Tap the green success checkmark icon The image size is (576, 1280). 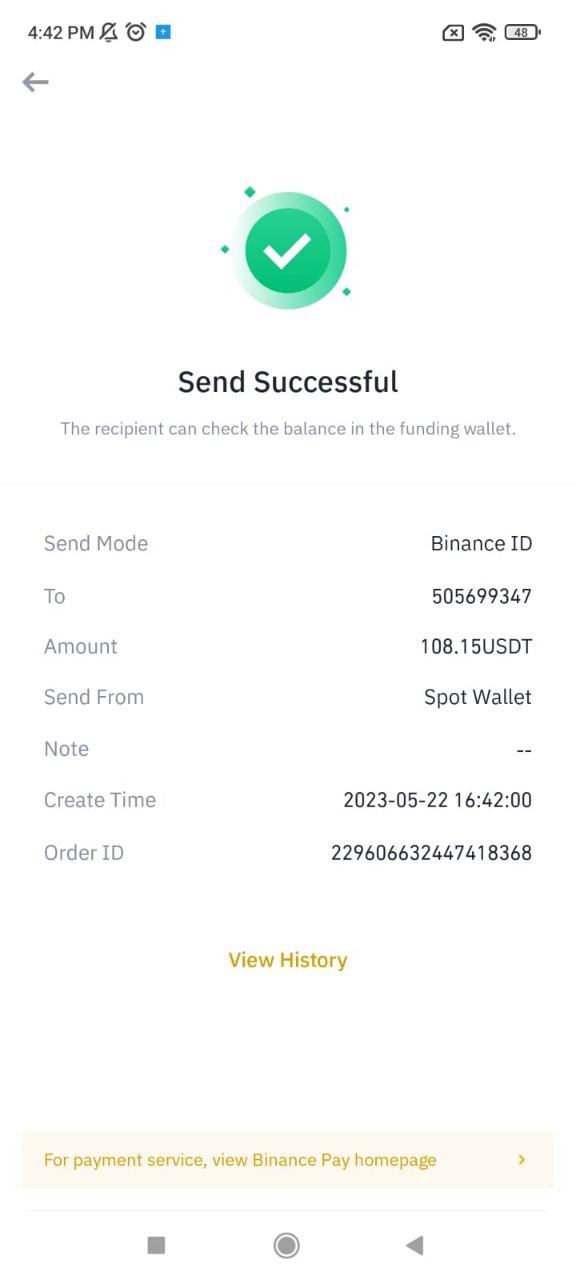tap(288, 250)
